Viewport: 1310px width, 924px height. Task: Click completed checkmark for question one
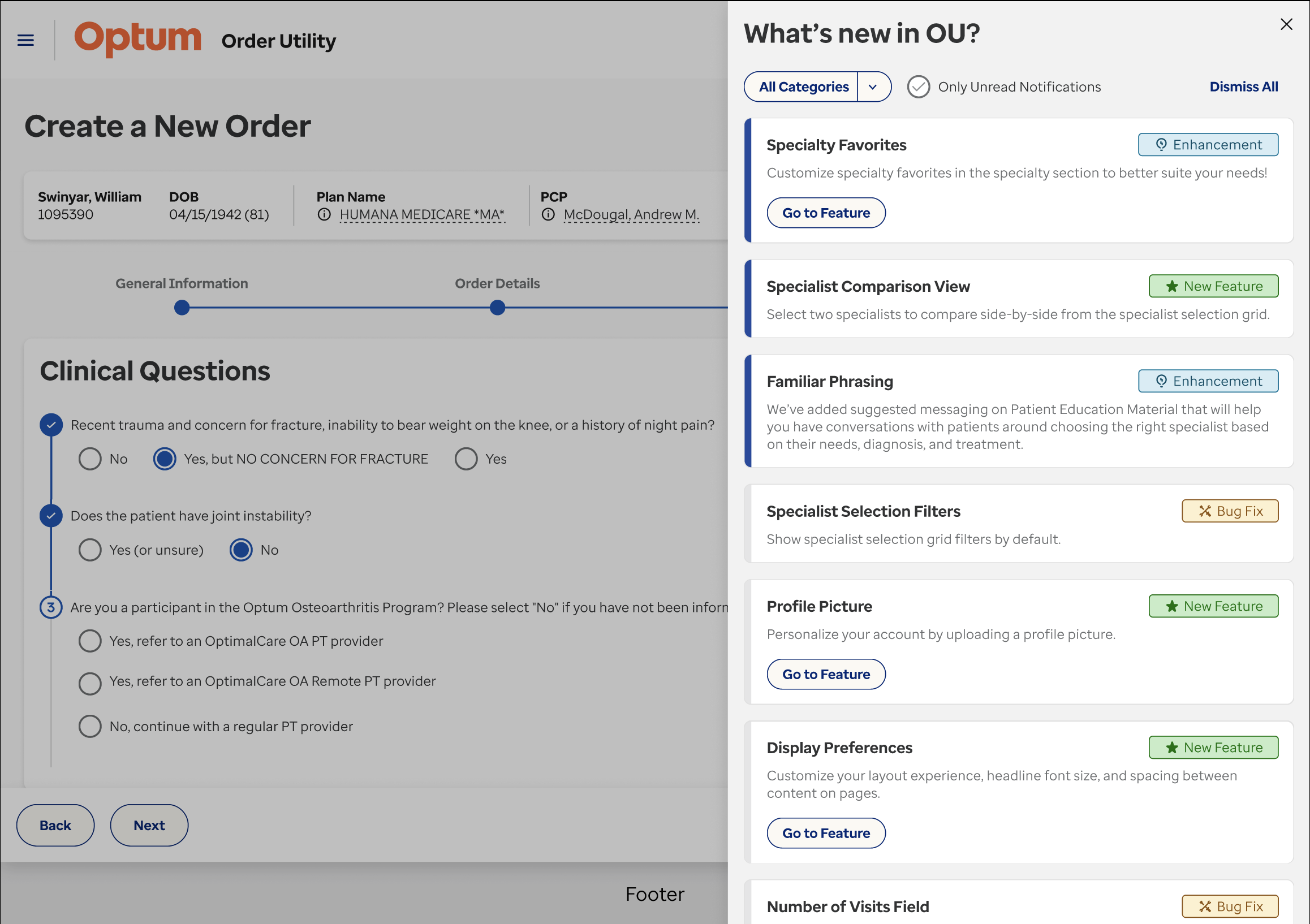pyautogui.click(x=51, y=425)
